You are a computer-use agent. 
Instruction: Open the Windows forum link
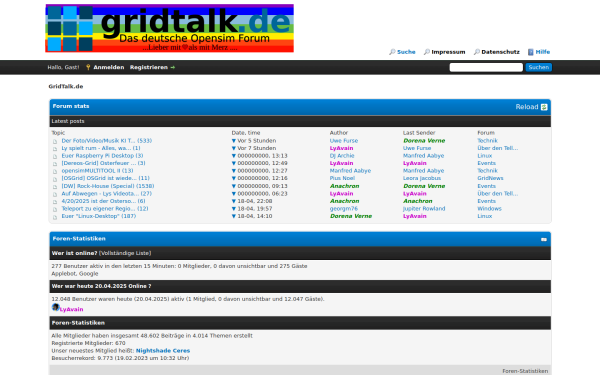(x=489, y=209)
